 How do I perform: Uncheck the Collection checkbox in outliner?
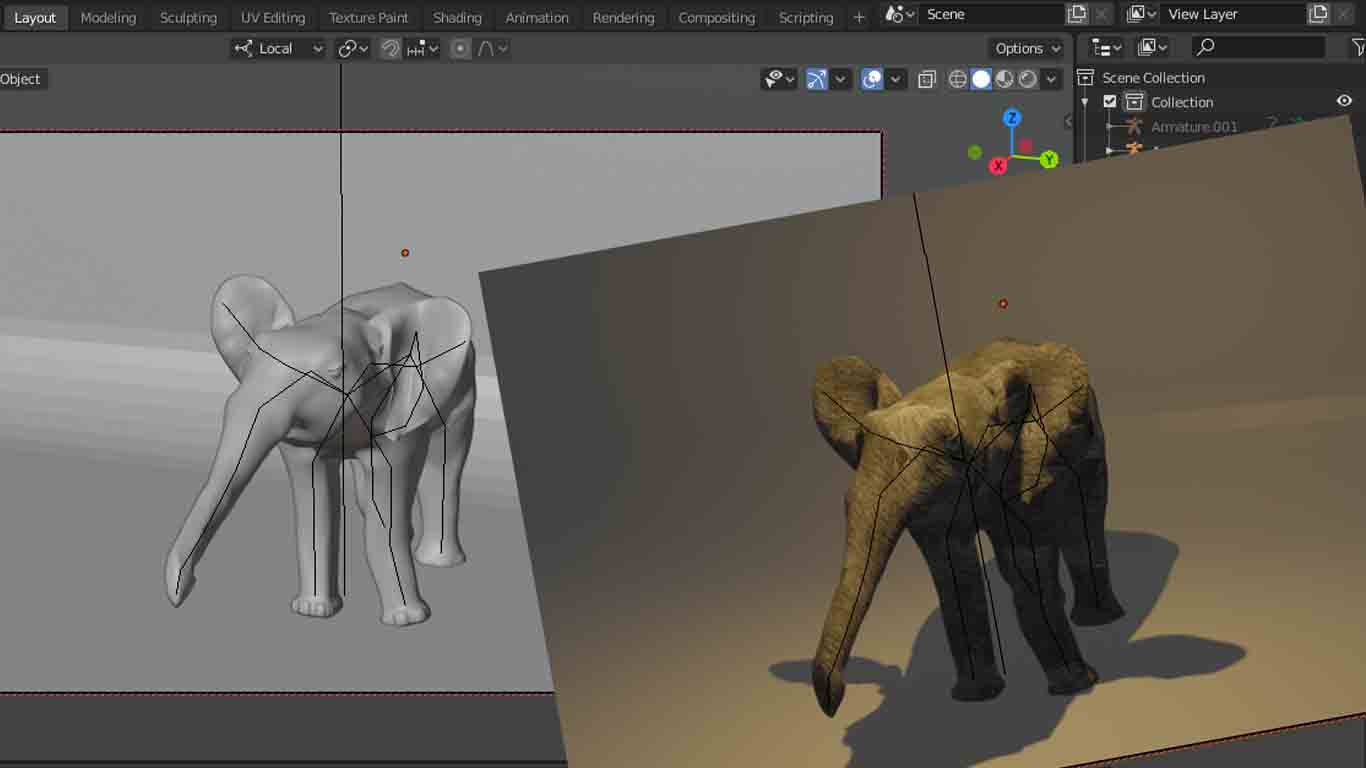[x=1109, y=102]
